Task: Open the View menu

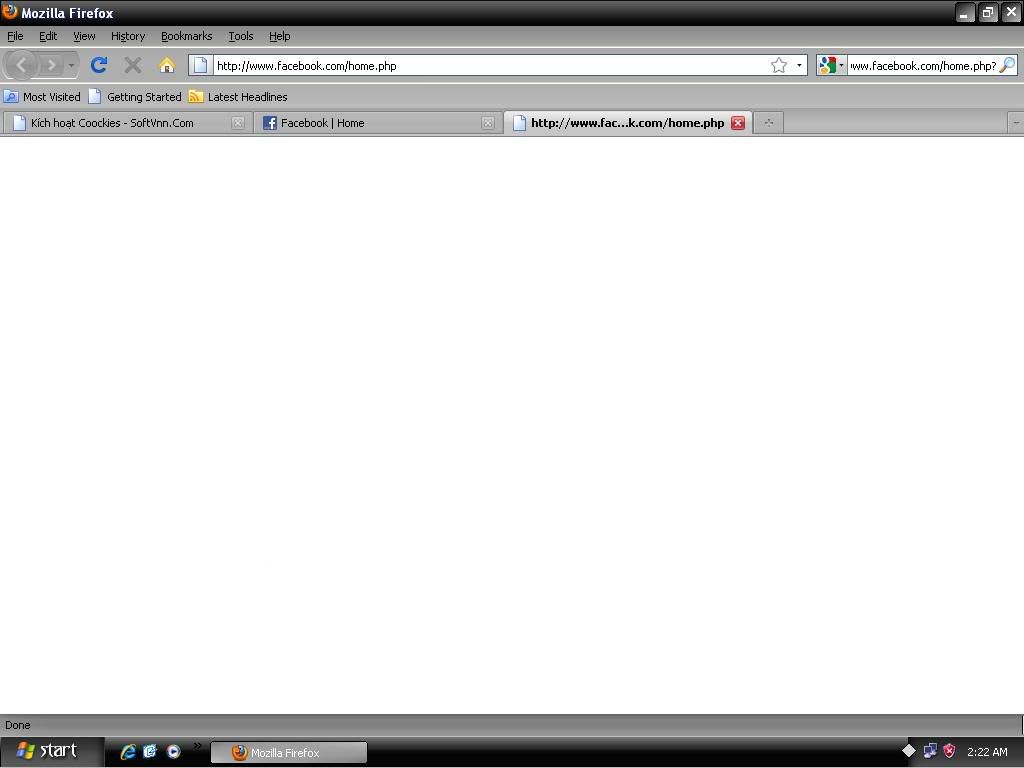Action: tap(84, 36)
